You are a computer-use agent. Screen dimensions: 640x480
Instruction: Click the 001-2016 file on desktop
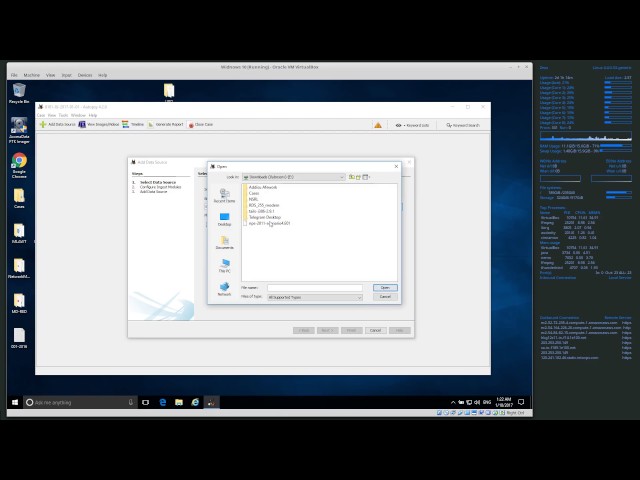(19, 338)
